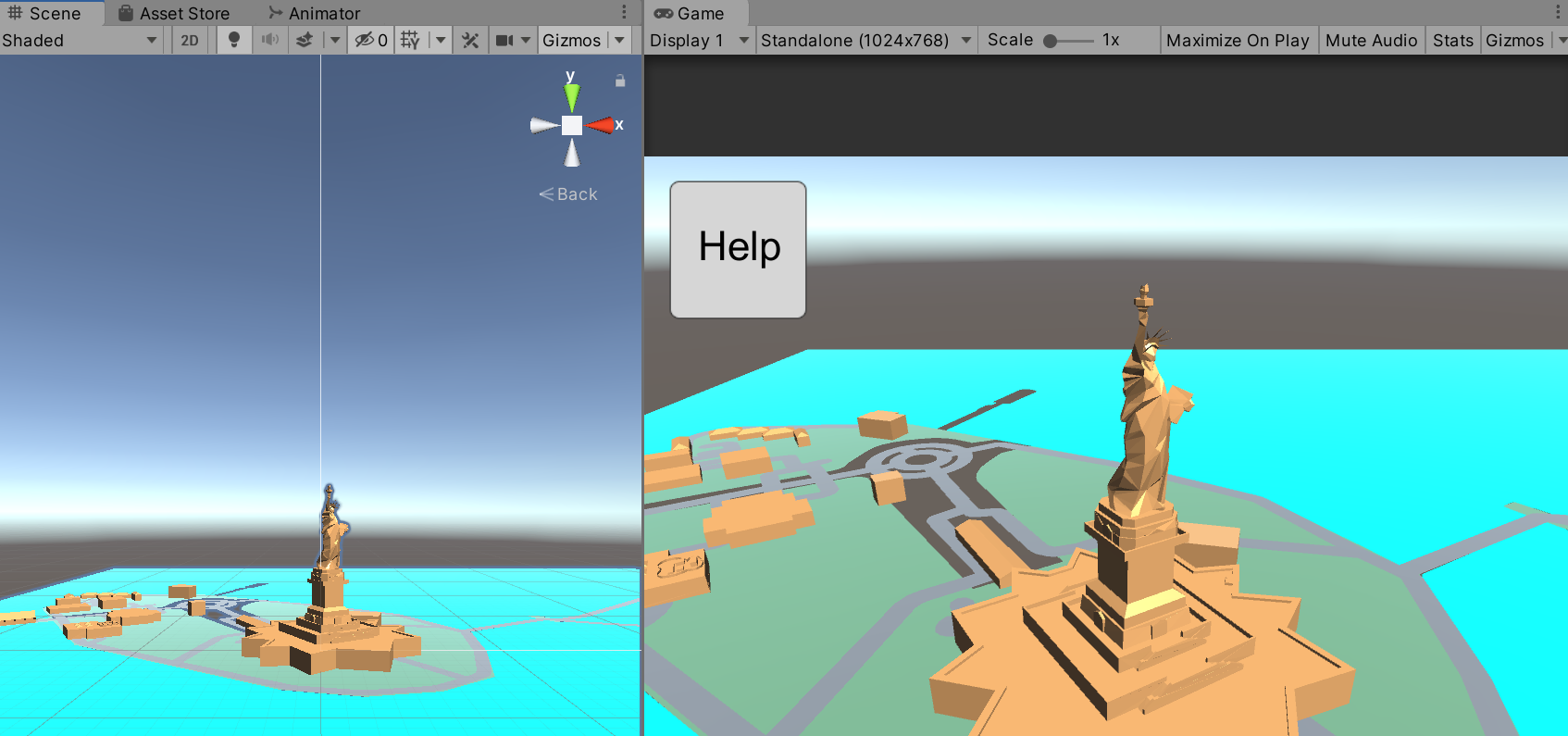The height and width of the screenshot is (736, 1568).
Task: Toggle Stats overlay in Game view
Action: coord(1452,40)
